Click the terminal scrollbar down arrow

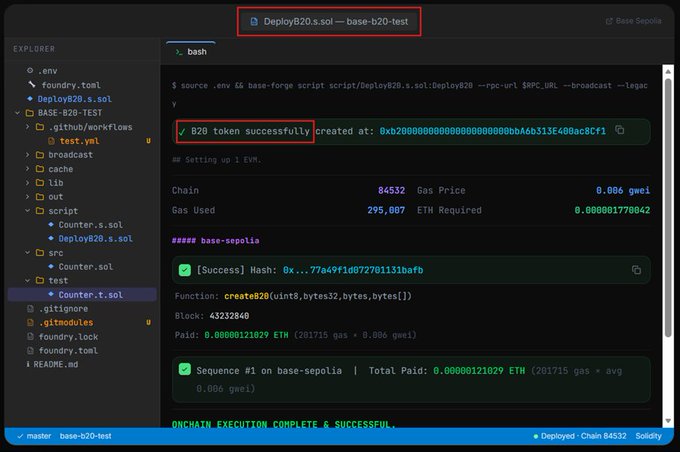click(668, 421)
